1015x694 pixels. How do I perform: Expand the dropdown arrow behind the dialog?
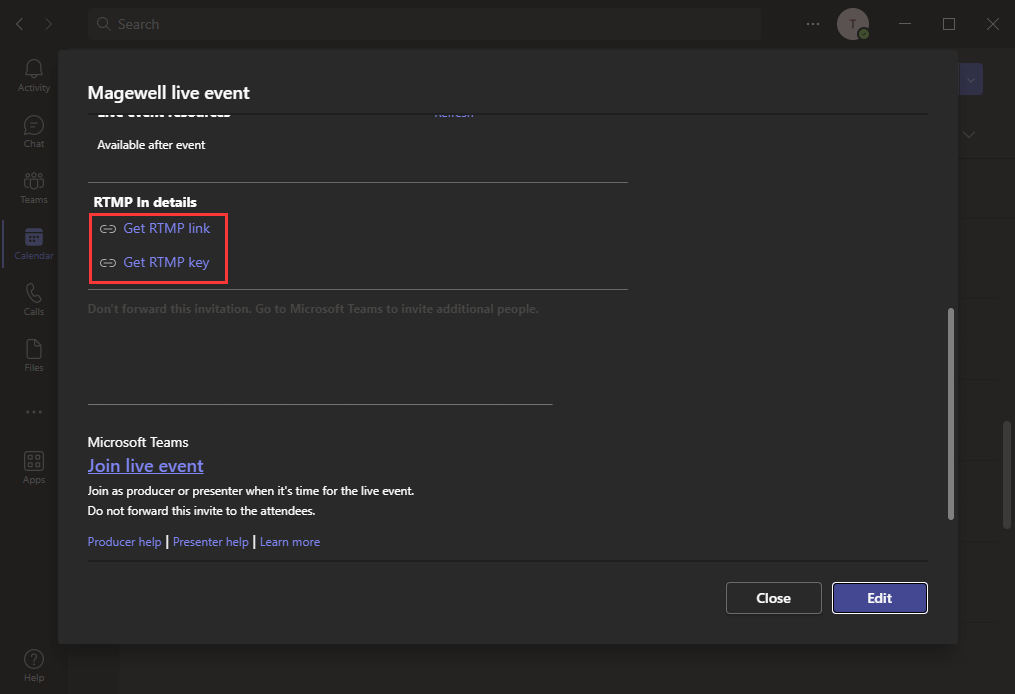tap(971, 80)
